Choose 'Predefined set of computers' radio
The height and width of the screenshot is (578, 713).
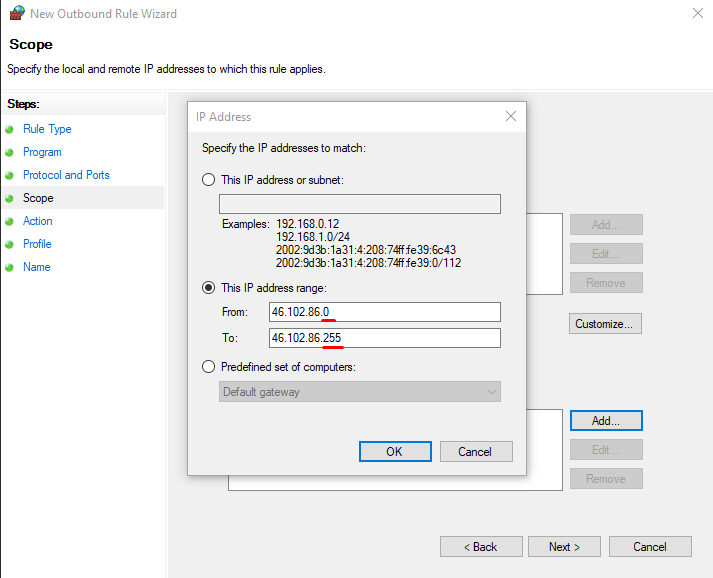pyautogui.click(x=209, y=367)
